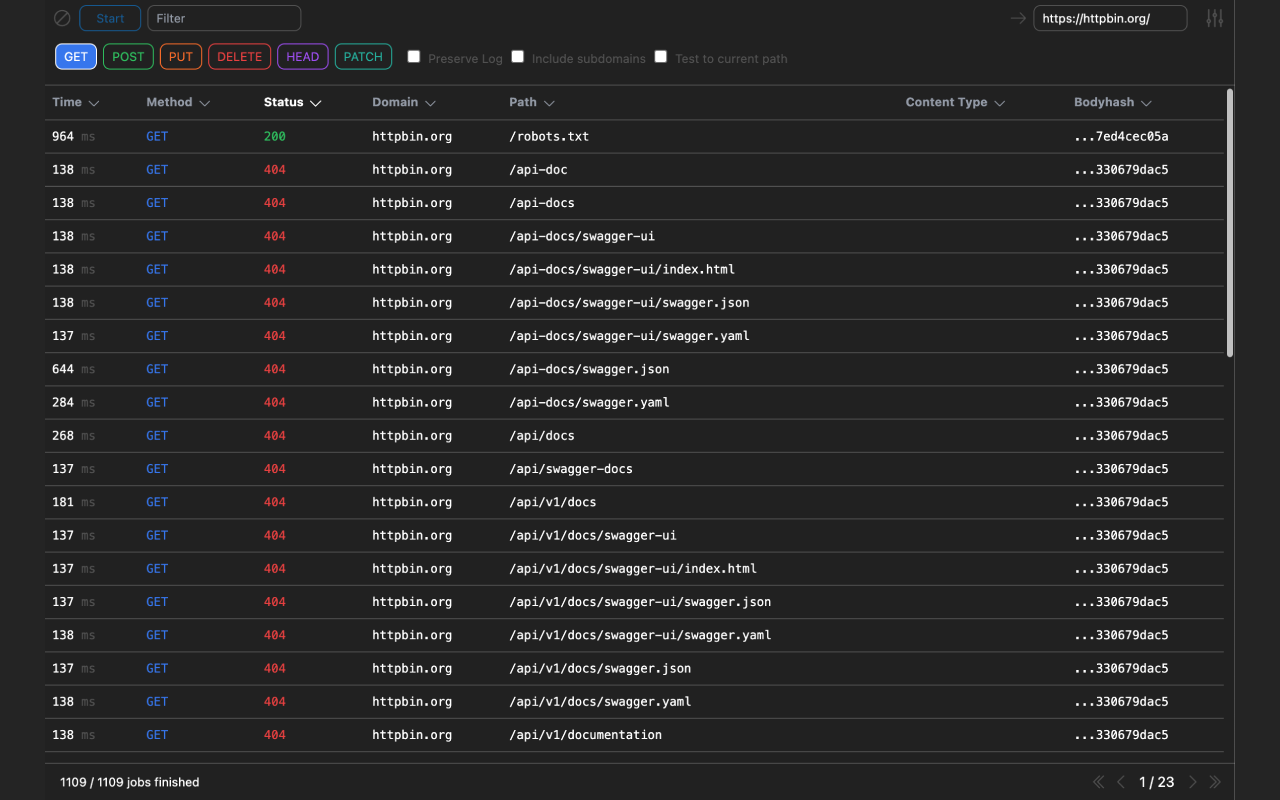
Task: Toggle the HEAD method filter
Action: coord(303,57)
